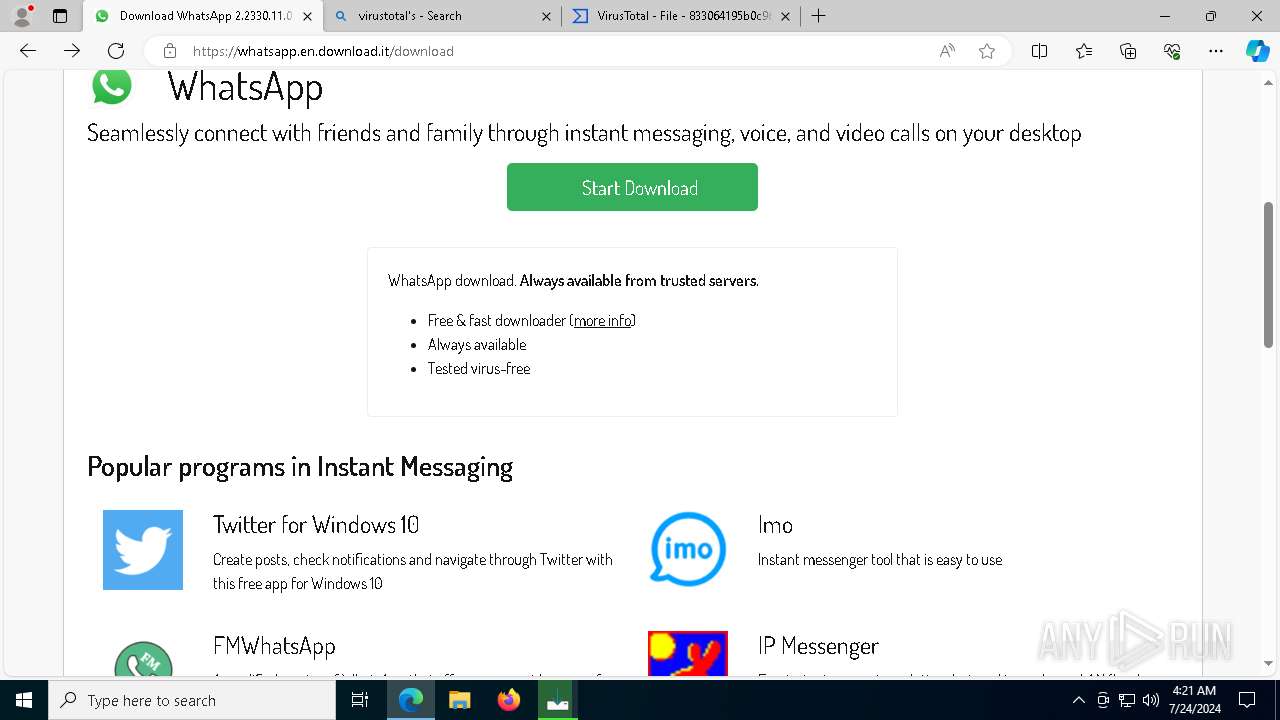Add this page to favorites star
This screenshot has width=1280, height=720.
click(987, 51)
